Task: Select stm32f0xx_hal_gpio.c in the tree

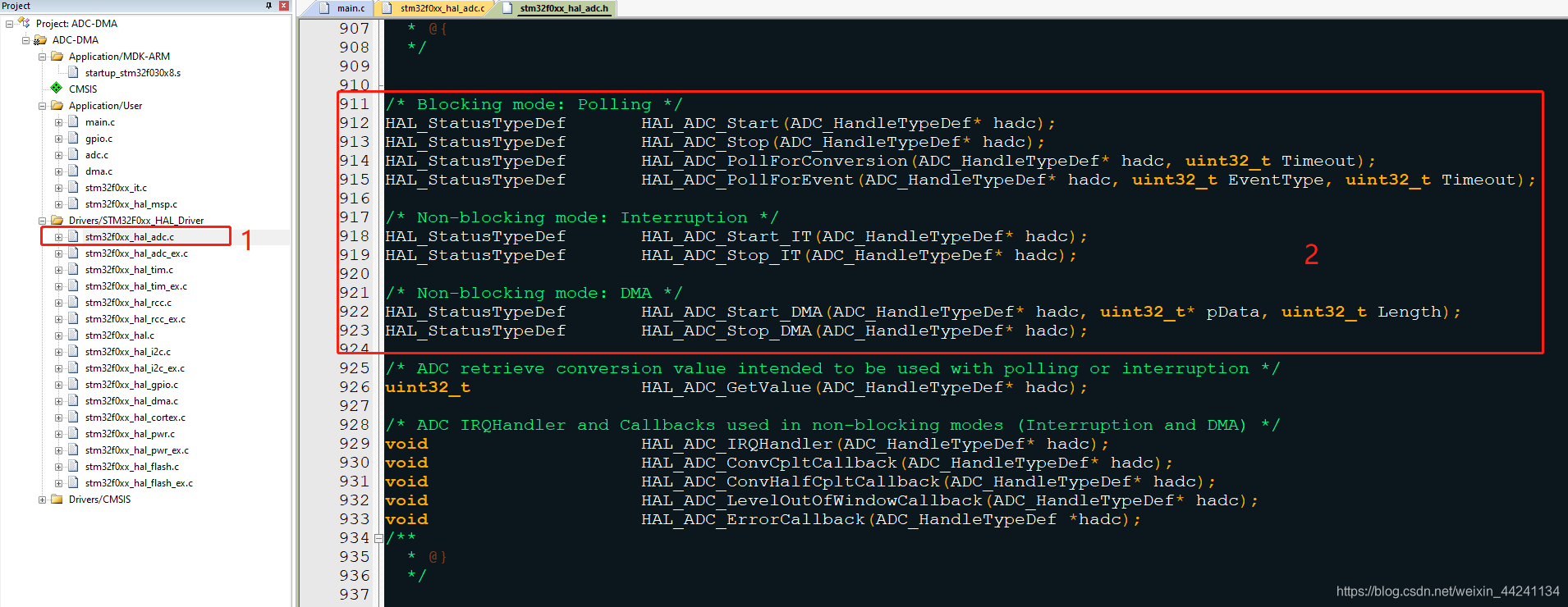Action: (x=131, y=384)
